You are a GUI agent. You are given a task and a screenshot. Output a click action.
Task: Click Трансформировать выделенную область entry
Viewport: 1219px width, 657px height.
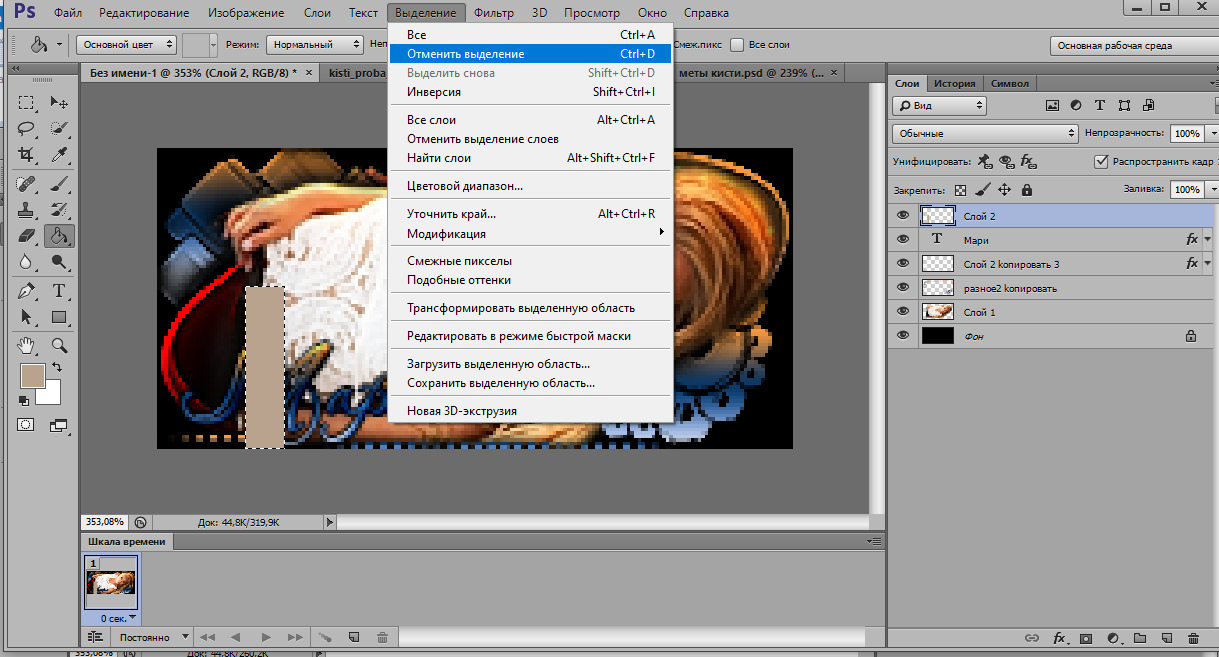532,308
